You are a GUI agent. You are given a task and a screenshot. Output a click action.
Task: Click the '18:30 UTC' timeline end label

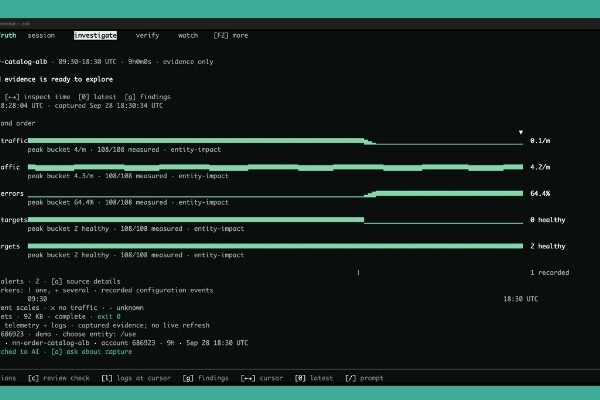tap(520, 299)
